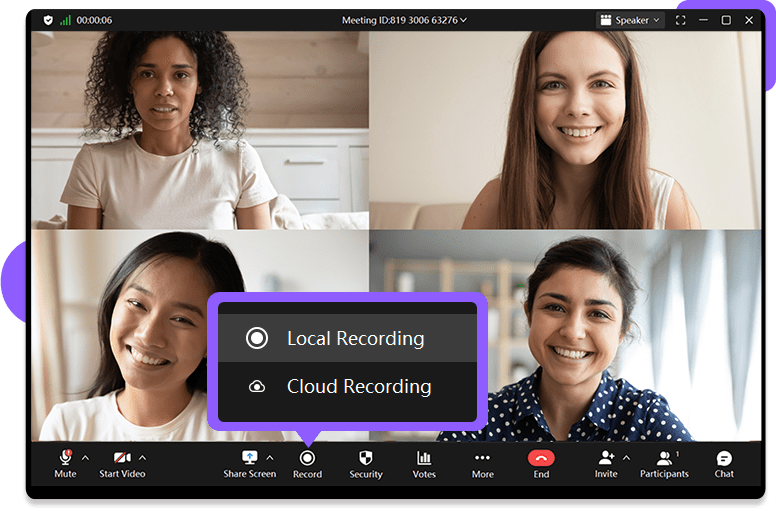The height and width of the screenshot is (511, 776).
Task: Open the Votes poll panel
Action: (x=424, y=464)
